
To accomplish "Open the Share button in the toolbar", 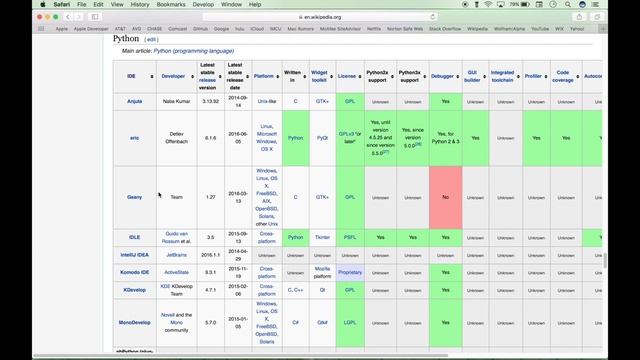I will [579, 17].
